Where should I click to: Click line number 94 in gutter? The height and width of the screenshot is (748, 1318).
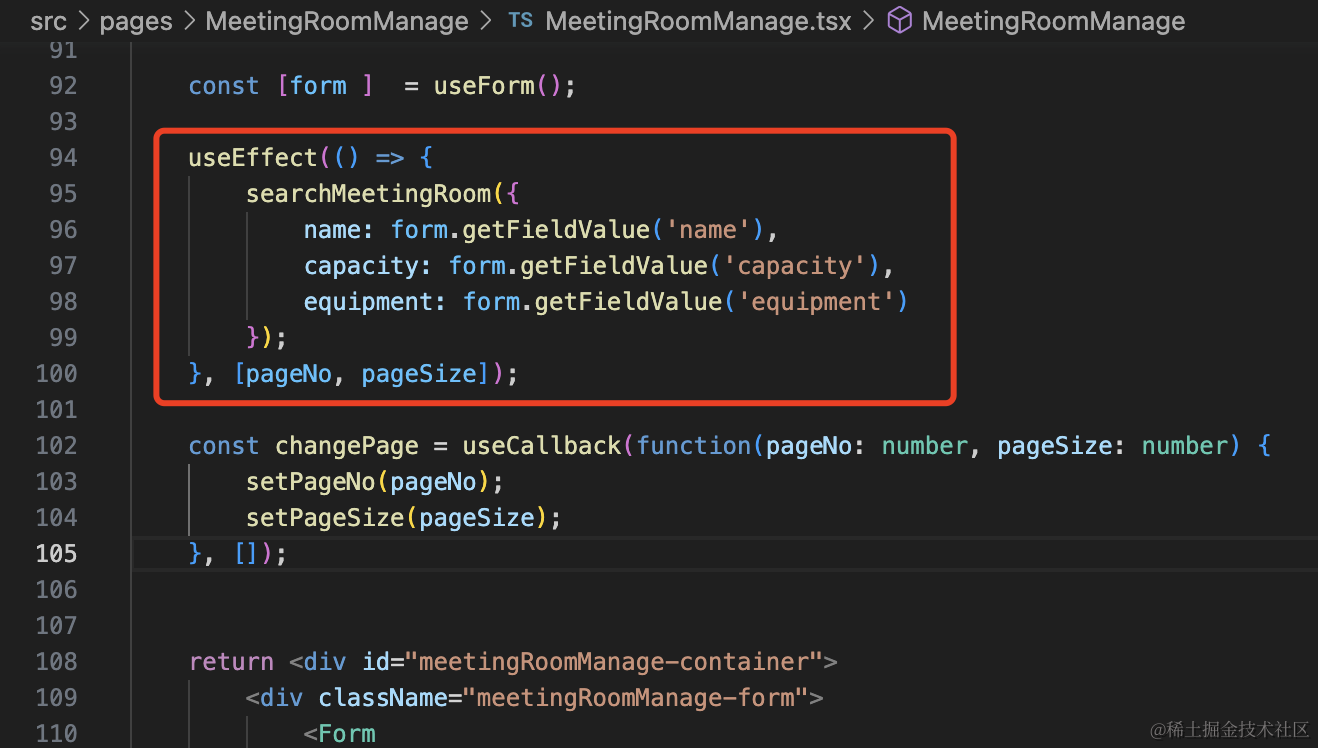(x=62, y=157)
